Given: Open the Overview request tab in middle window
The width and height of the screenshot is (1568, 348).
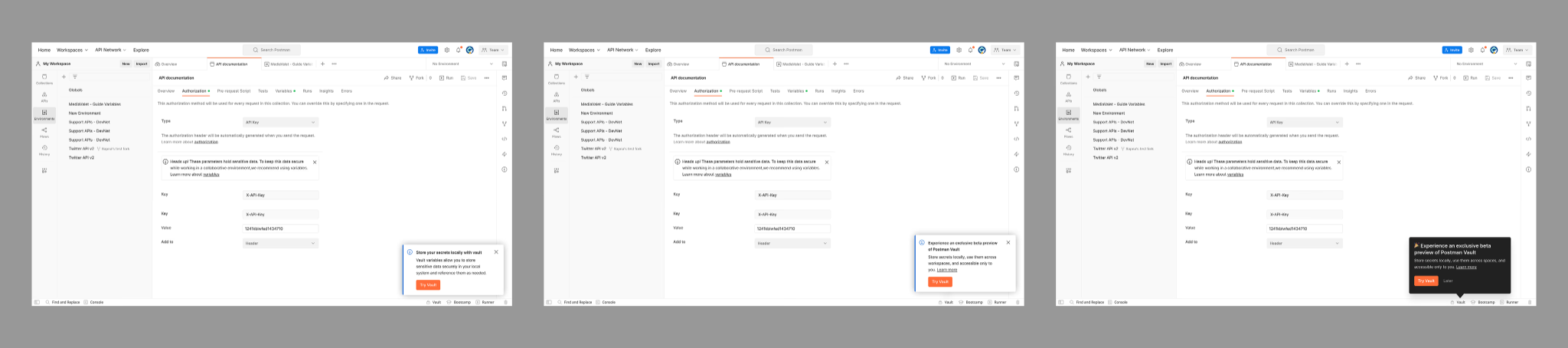Looking at the screenshot, I should tap(678, 64).
